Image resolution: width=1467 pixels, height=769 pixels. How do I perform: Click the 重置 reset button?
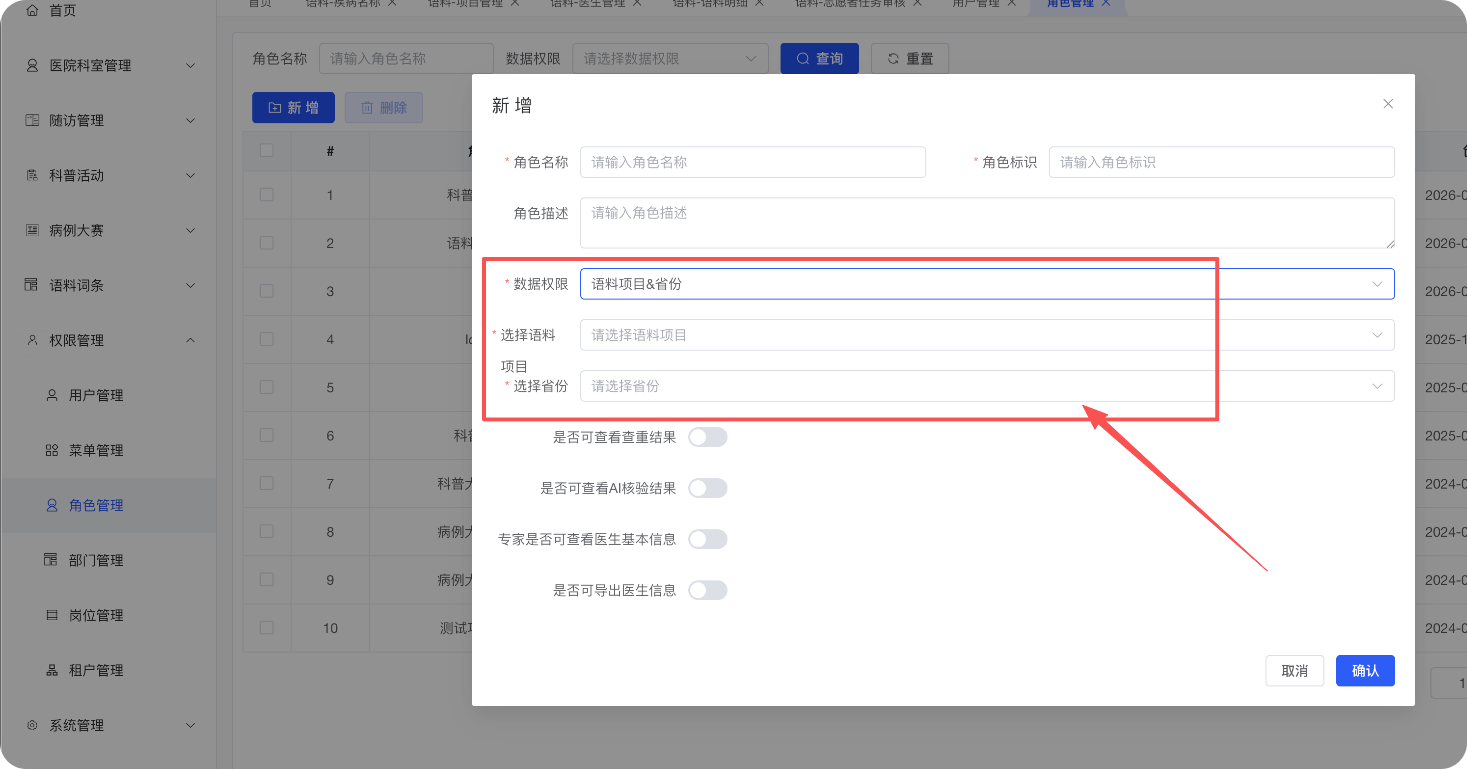[910, 59]
